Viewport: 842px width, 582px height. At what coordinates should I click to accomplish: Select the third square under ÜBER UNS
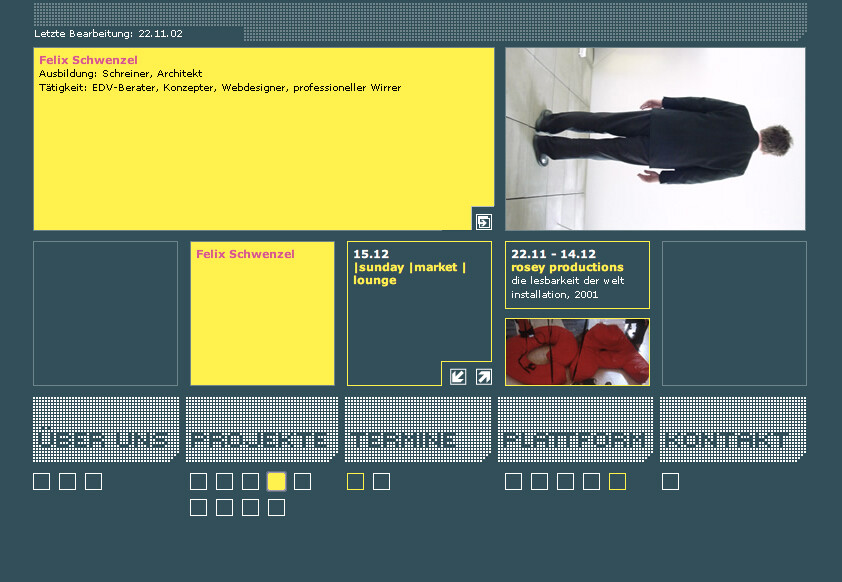click(x=93, y=481)
